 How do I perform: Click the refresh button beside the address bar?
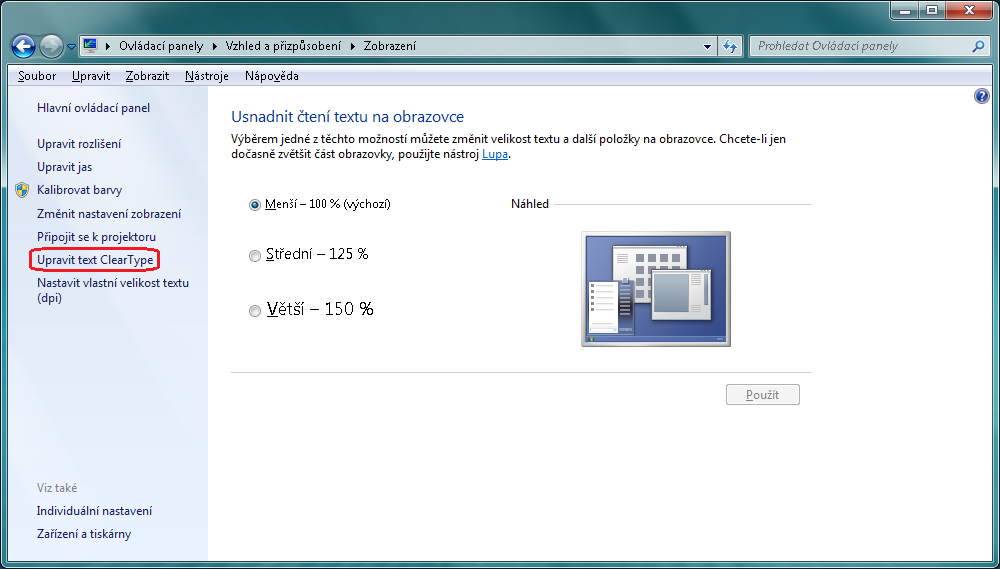[730, 46]
